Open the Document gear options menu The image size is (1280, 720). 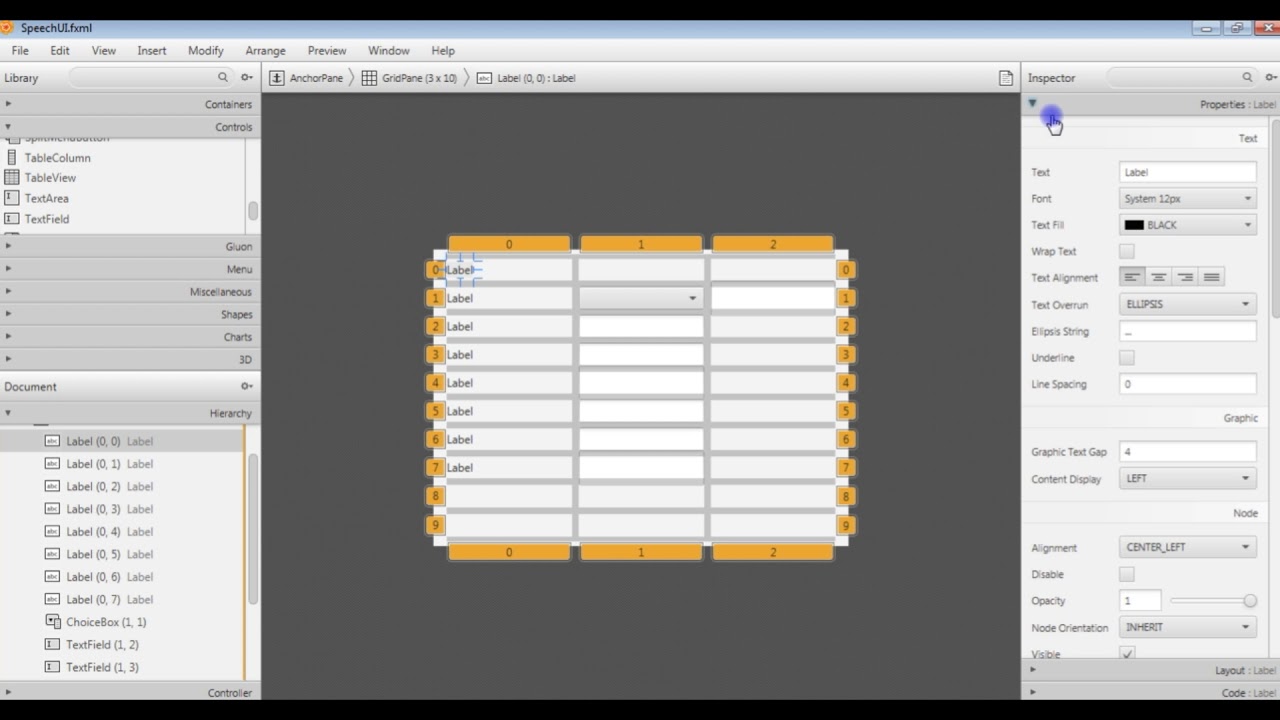pos(247,386)
